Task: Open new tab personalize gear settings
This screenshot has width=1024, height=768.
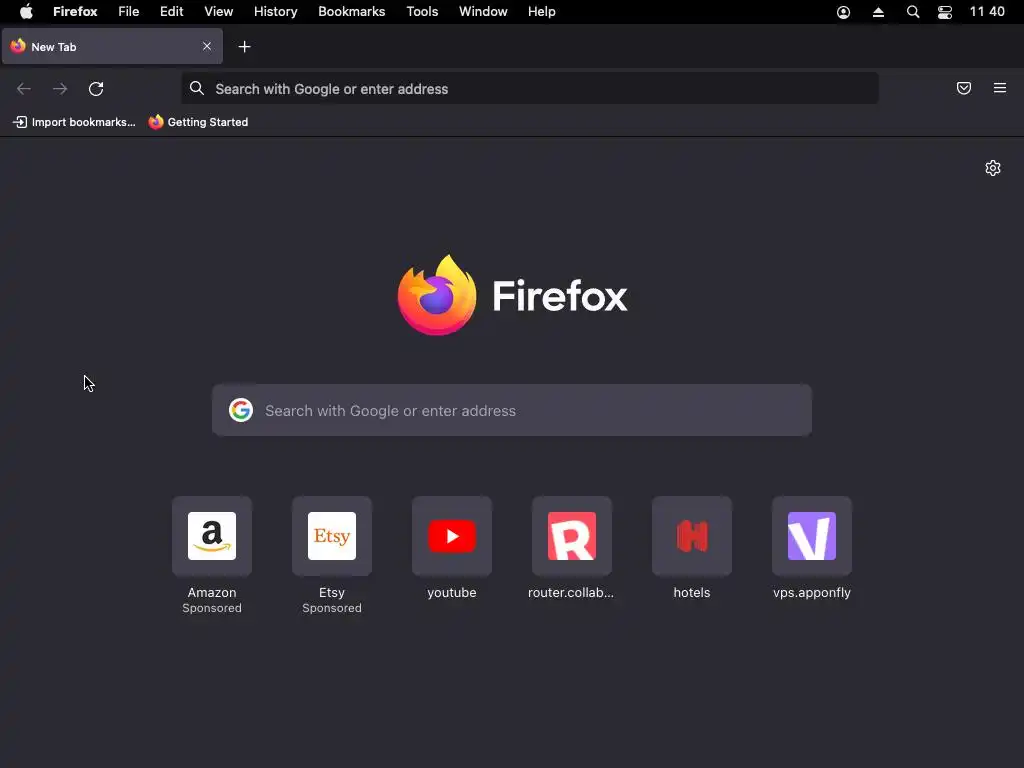Action: click(993, 168)
